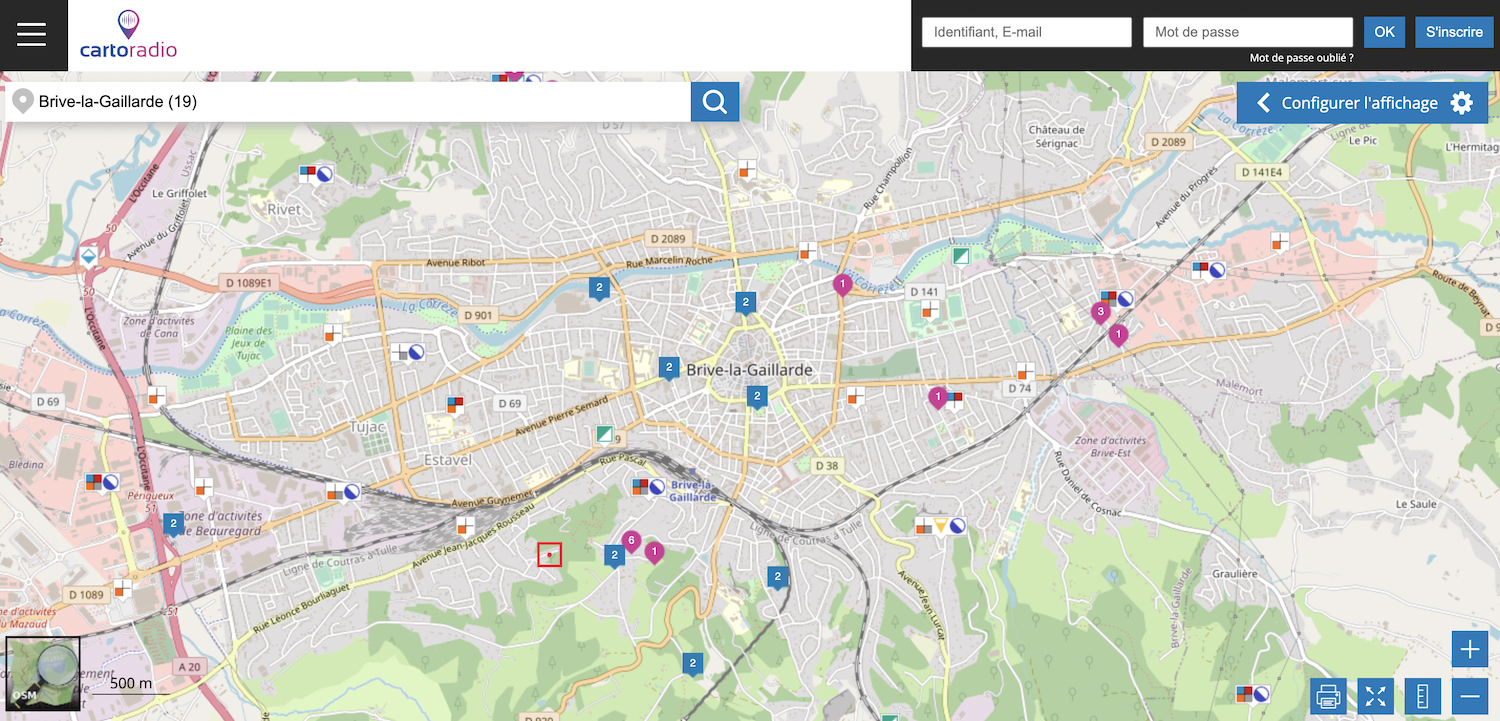Zoom in with the plus button
This screenshot has height=721, width=1500.
[1469, 650]
